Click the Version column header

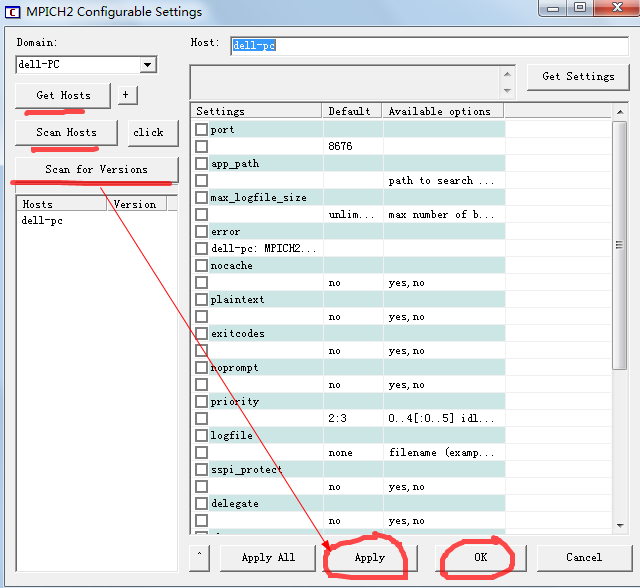pyautogui.click(x=137, y=204)
